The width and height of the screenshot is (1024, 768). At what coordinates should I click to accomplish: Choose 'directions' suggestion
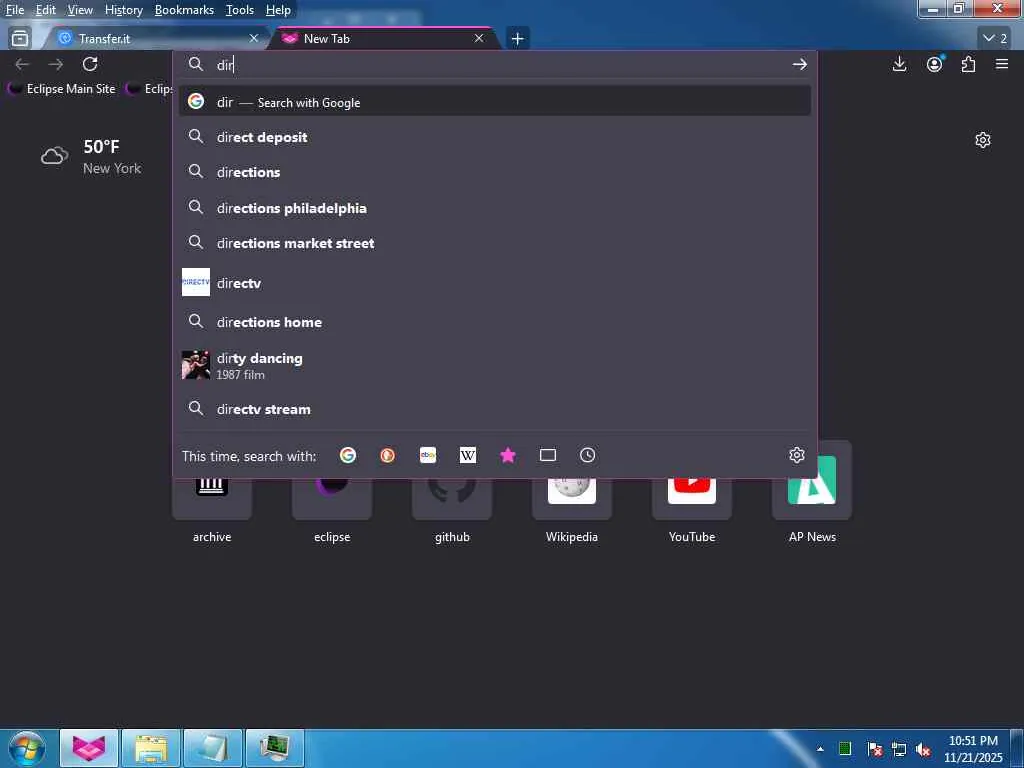click(x=495, y=172)
